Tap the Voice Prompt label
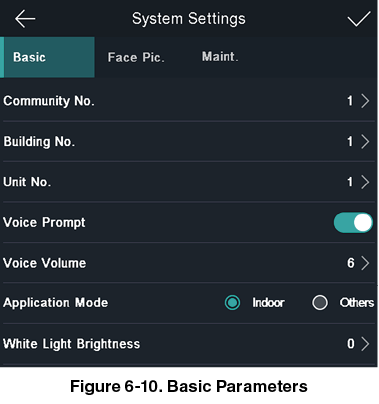Screen dimensions: 379x404 coord(44,223)
